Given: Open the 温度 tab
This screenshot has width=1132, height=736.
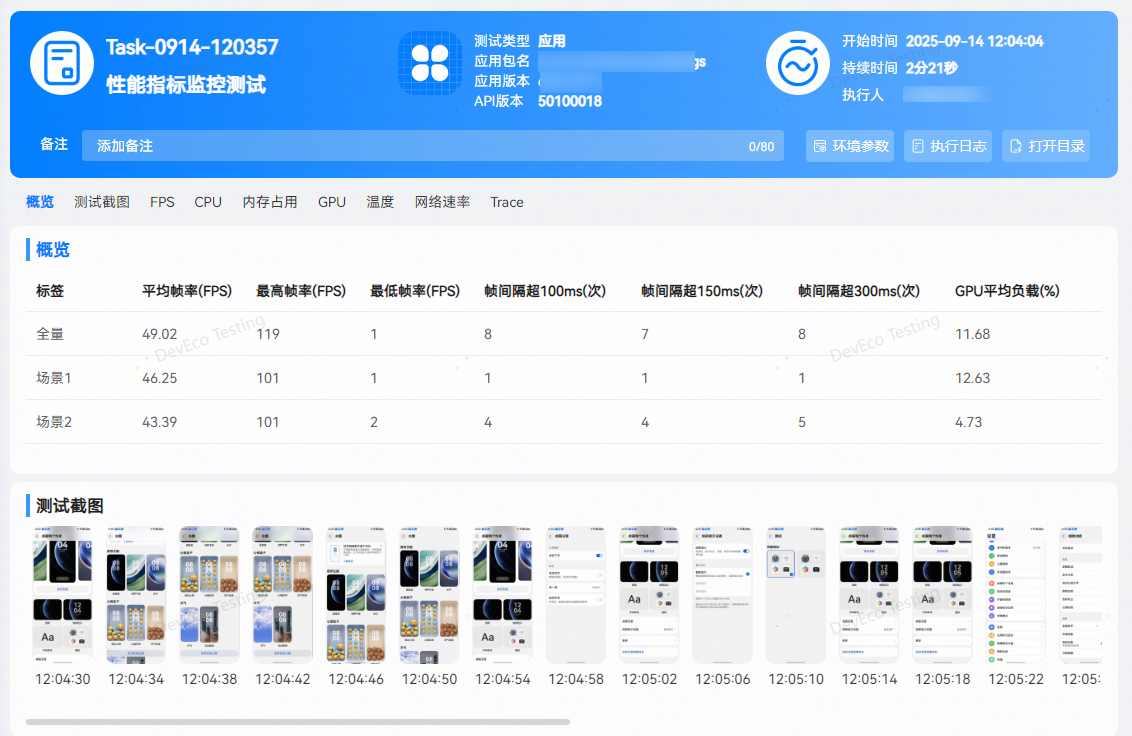Looking at the screenshot, I should click(x=380, y=202).
